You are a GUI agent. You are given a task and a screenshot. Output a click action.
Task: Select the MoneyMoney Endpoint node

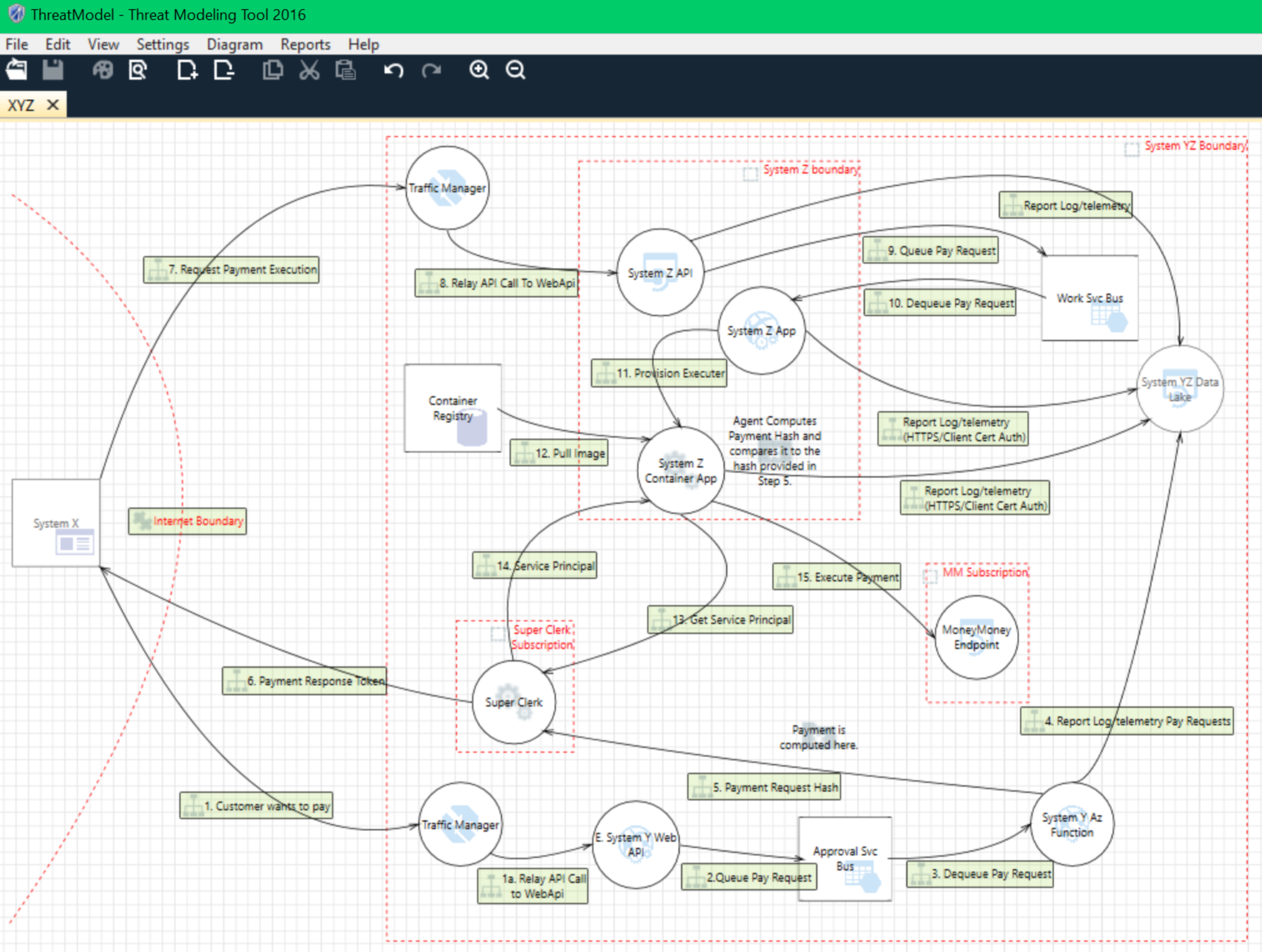tap(976, 637)
